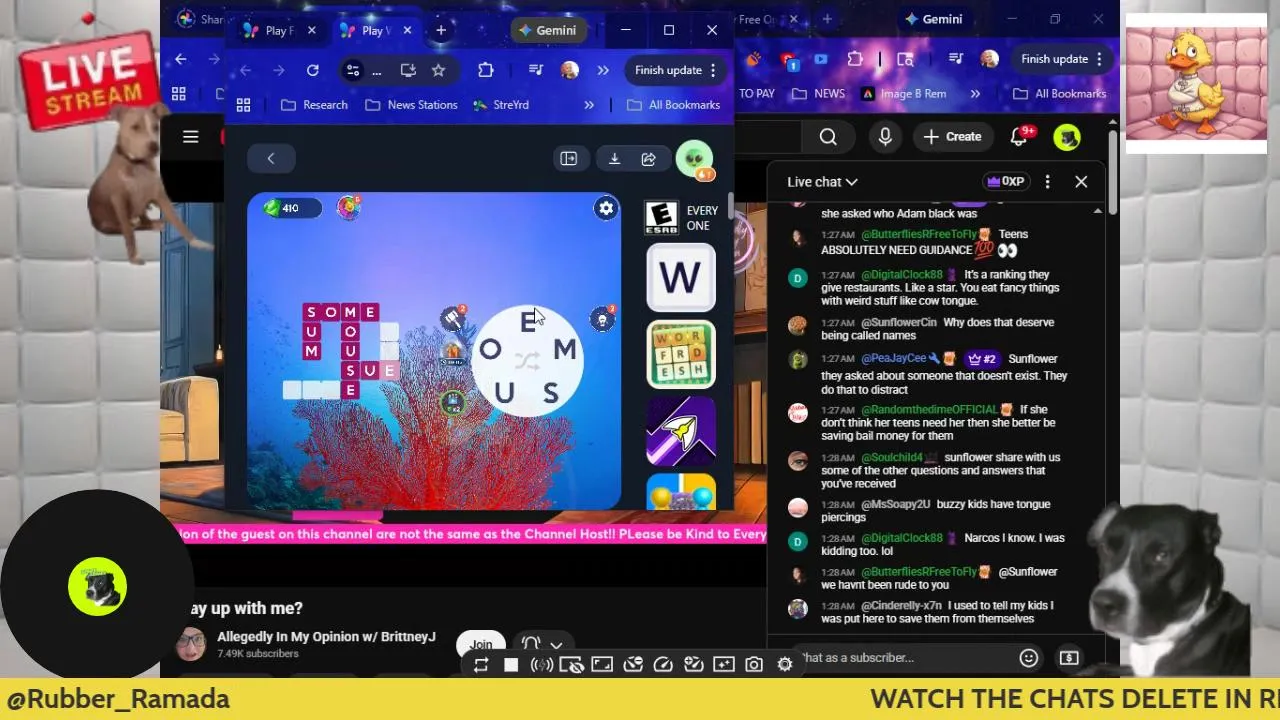Click install app icon in address bar

408,70
